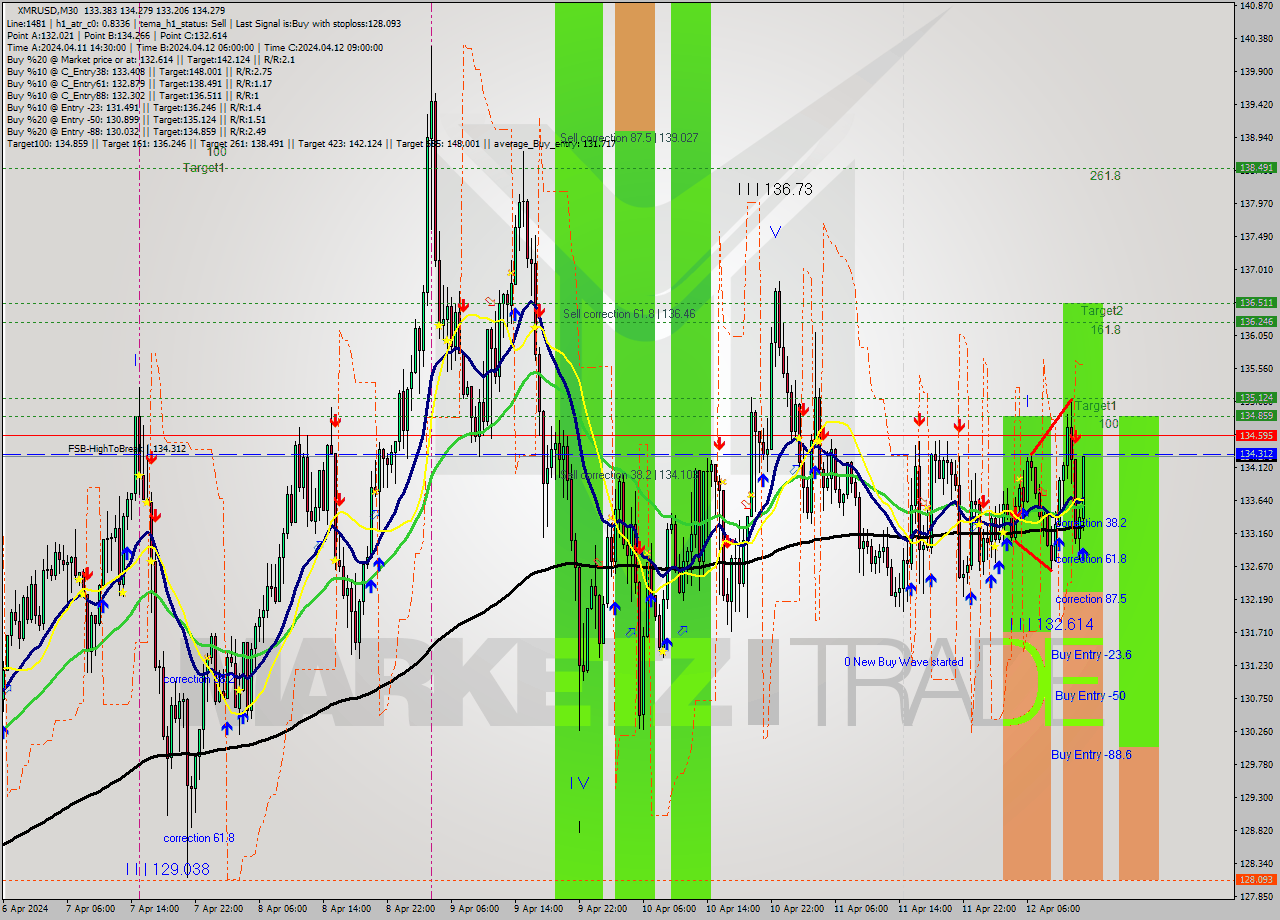This screenshot has height=920, width=1280.
Task: Select the 137.000 price axis value
Action: (1256, 270)
